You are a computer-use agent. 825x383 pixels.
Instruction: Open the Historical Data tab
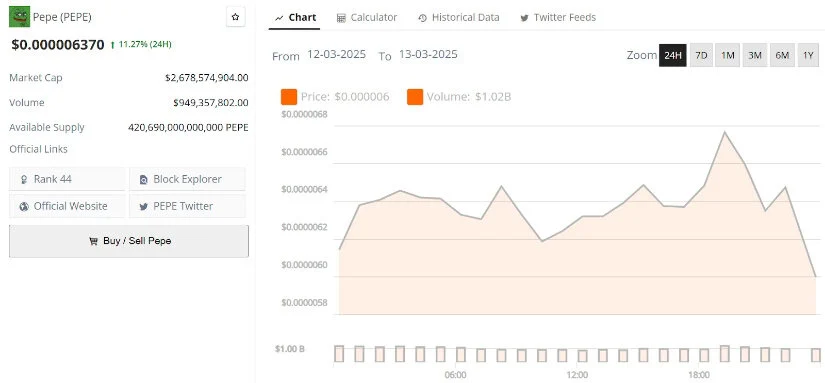[x=459, y=17]
